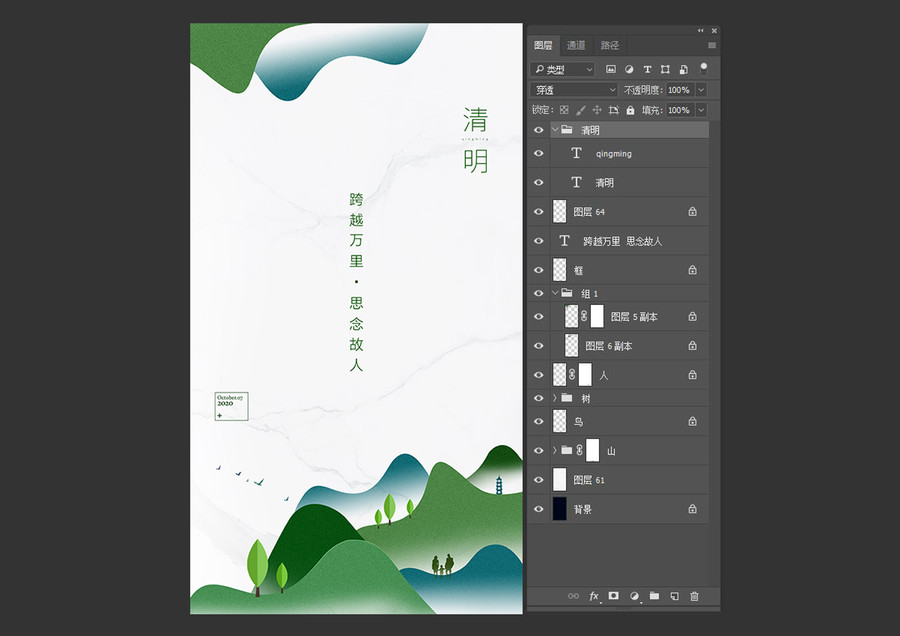This screenshot has height=636, width=900.
Task: Click the lock icon on 鸟 layer
Action: click(x=693, y=421)
